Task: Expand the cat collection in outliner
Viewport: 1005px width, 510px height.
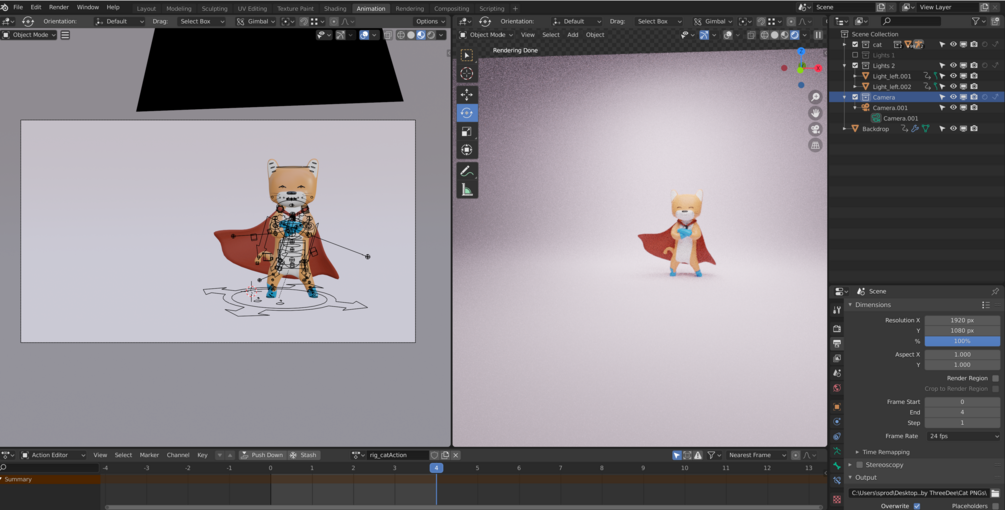Action: (x=845, y=45)
